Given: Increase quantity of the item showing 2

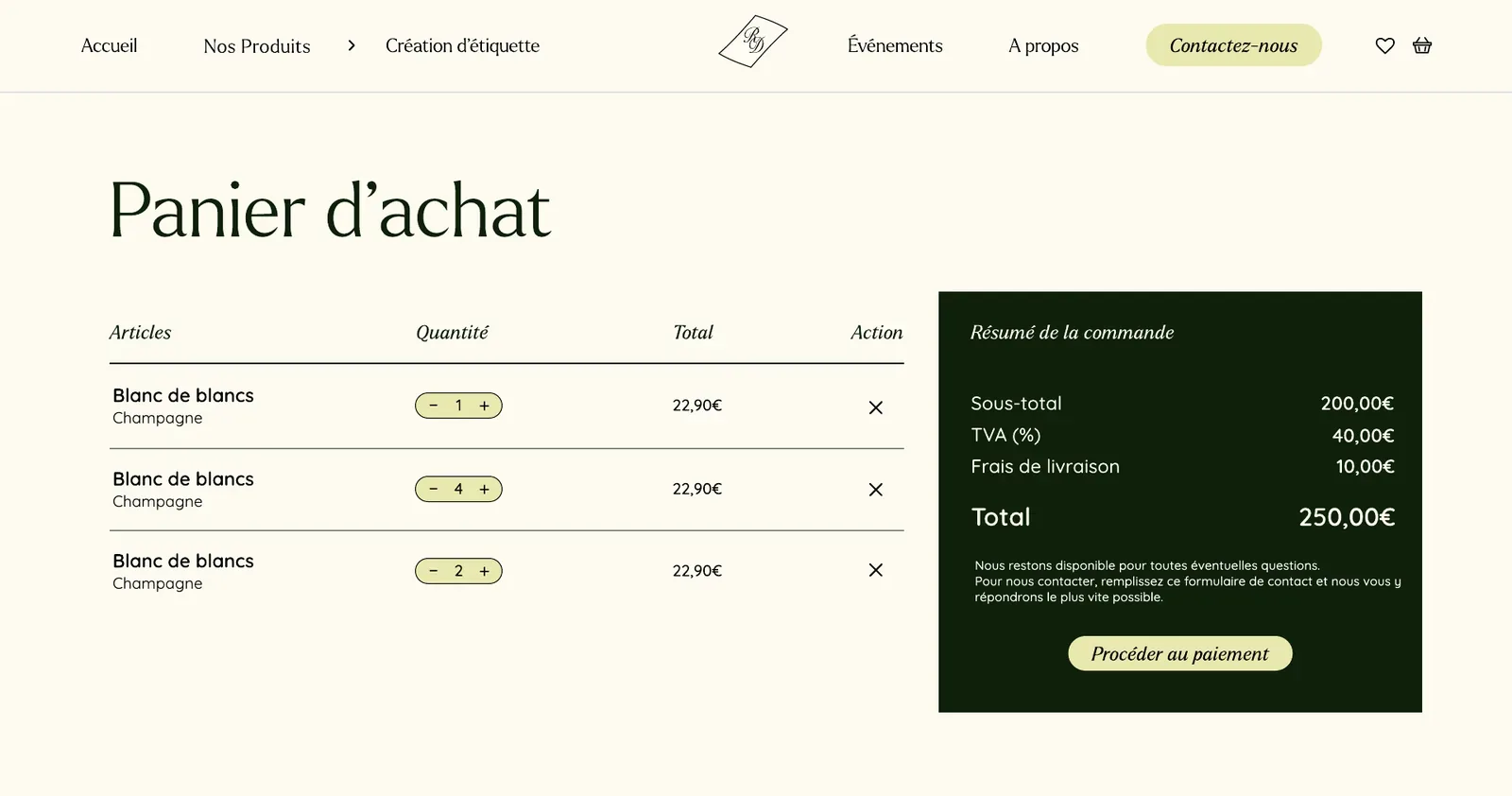Looking at the screenshot, I should (x=485, y=571).
